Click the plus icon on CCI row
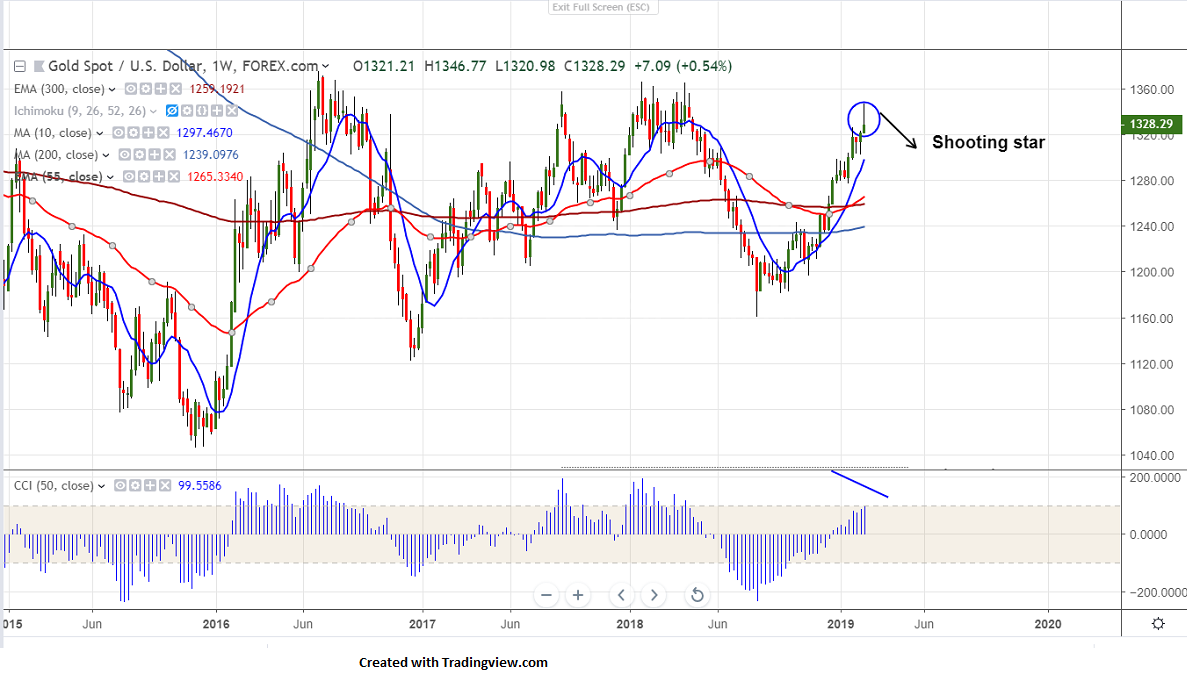 pos(150,486)
